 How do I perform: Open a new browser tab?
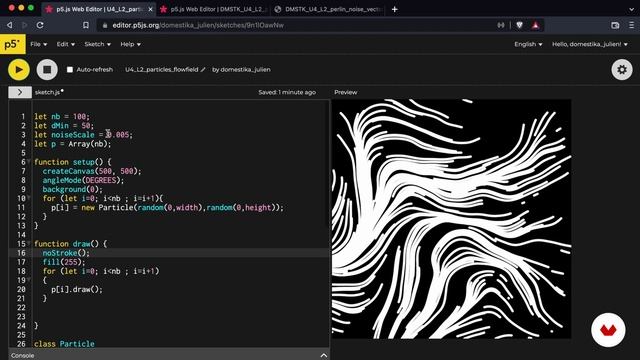point(394,9)
